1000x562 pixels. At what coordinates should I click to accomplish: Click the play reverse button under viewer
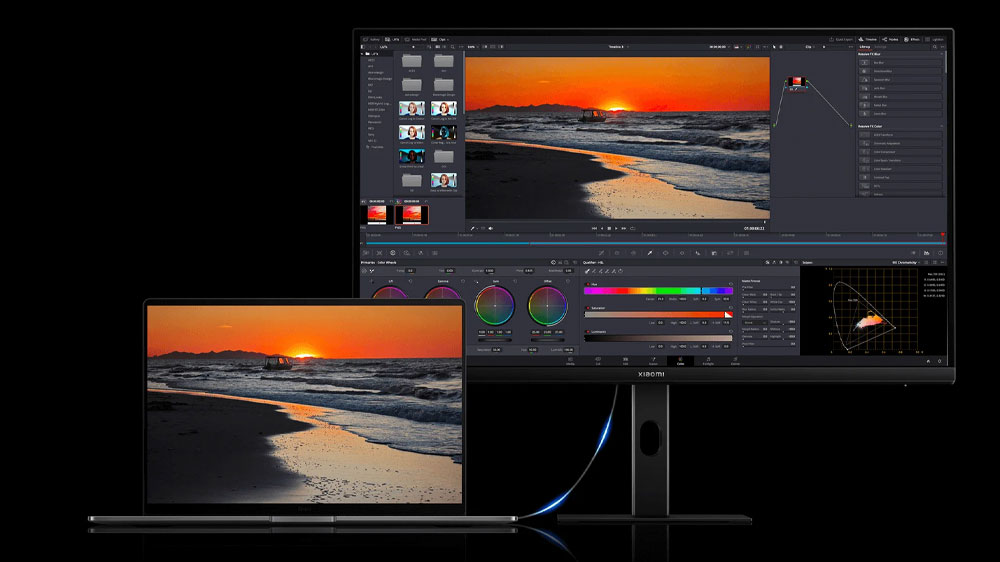click(x=602, y=228)
